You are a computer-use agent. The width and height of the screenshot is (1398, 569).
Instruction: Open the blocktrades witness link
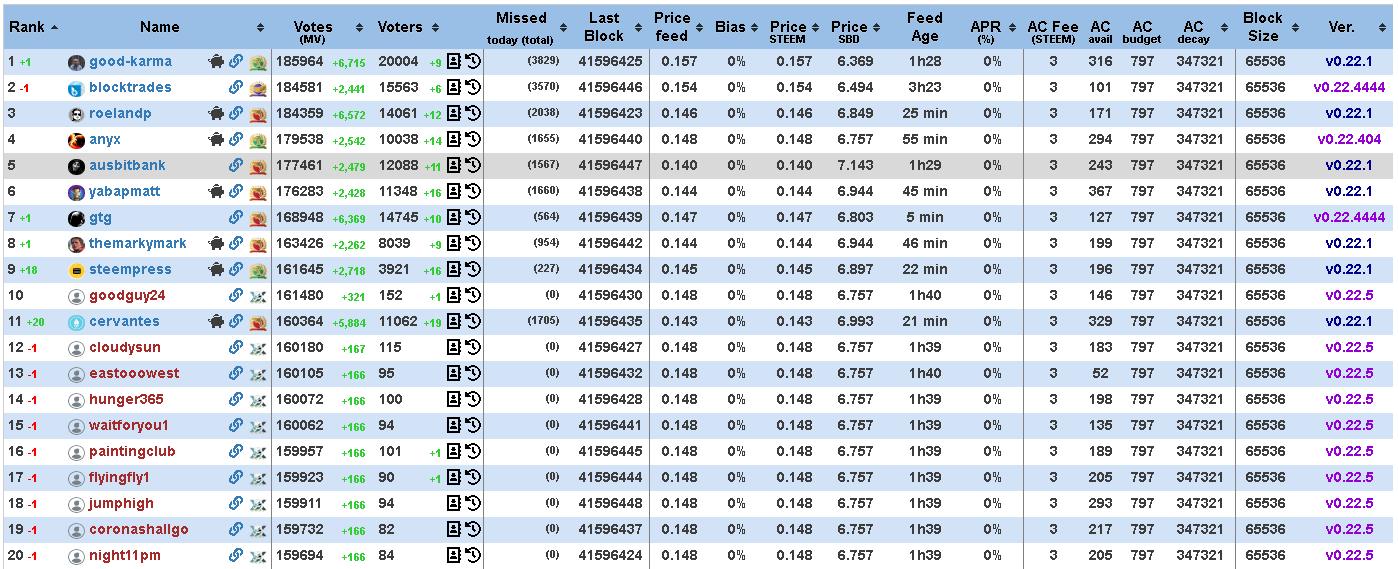130,87
